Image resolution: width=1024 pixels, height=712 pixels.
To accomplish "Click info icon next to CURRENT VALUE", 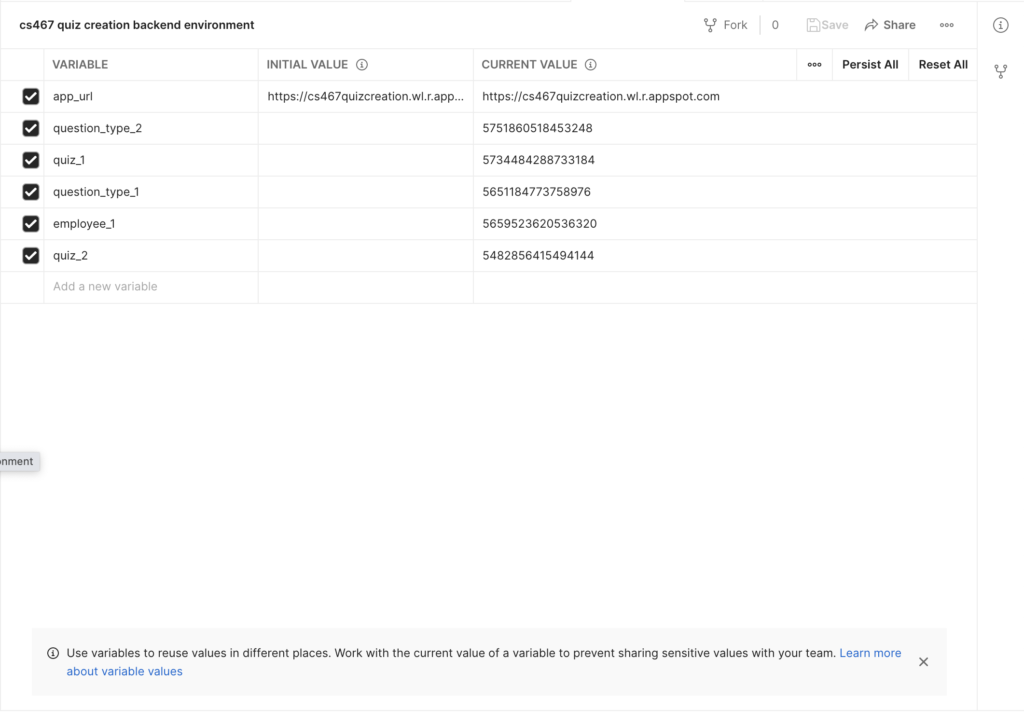I will click(591, 65).
